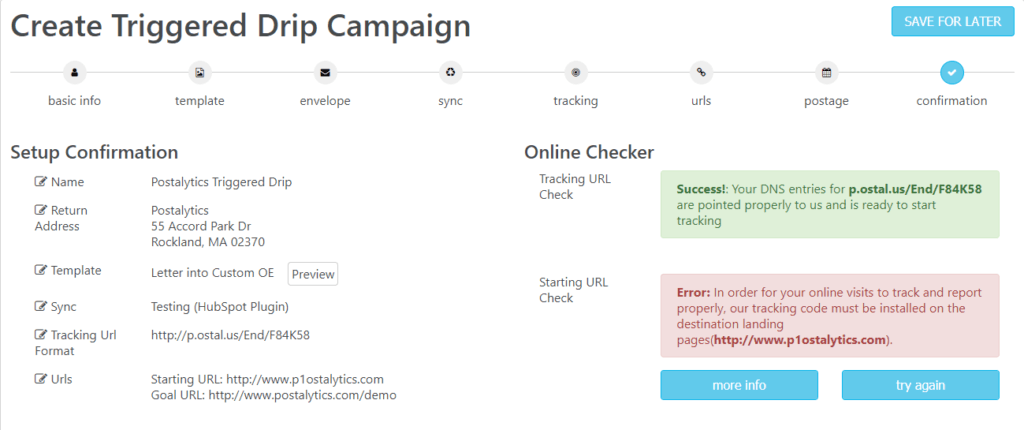Select the template step image icon
Image resolution: width=1024 pixels, height=430 pixels.
coord(200,73)
